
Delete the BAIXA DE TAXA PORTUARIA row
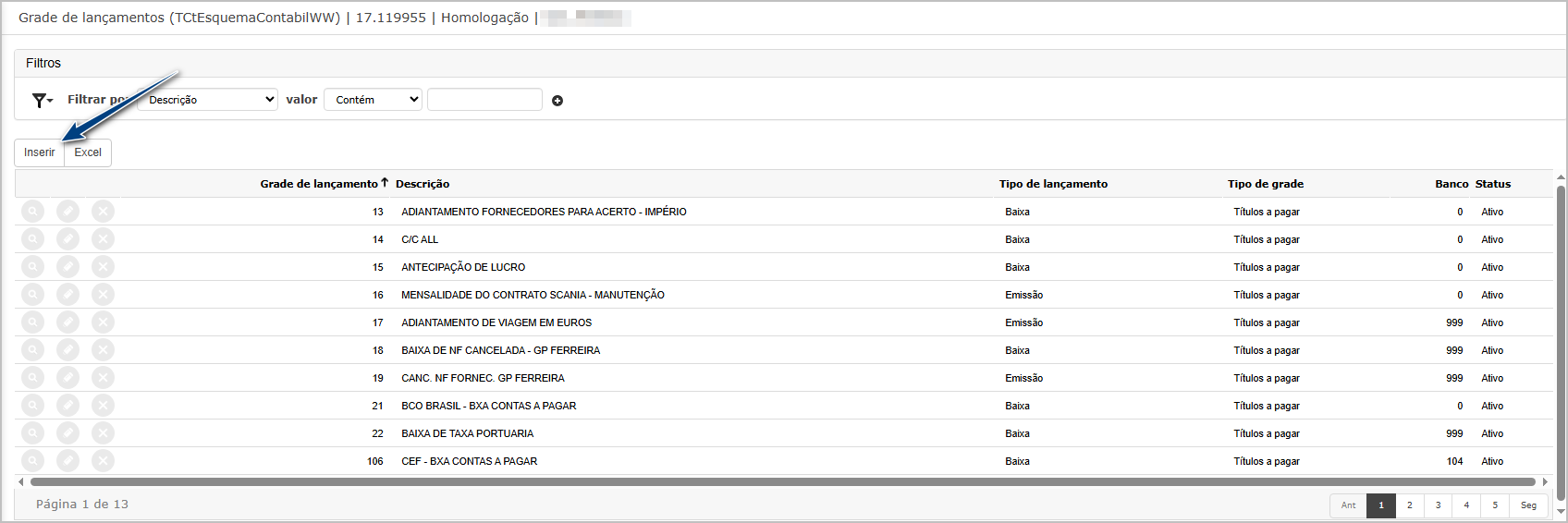103,433
